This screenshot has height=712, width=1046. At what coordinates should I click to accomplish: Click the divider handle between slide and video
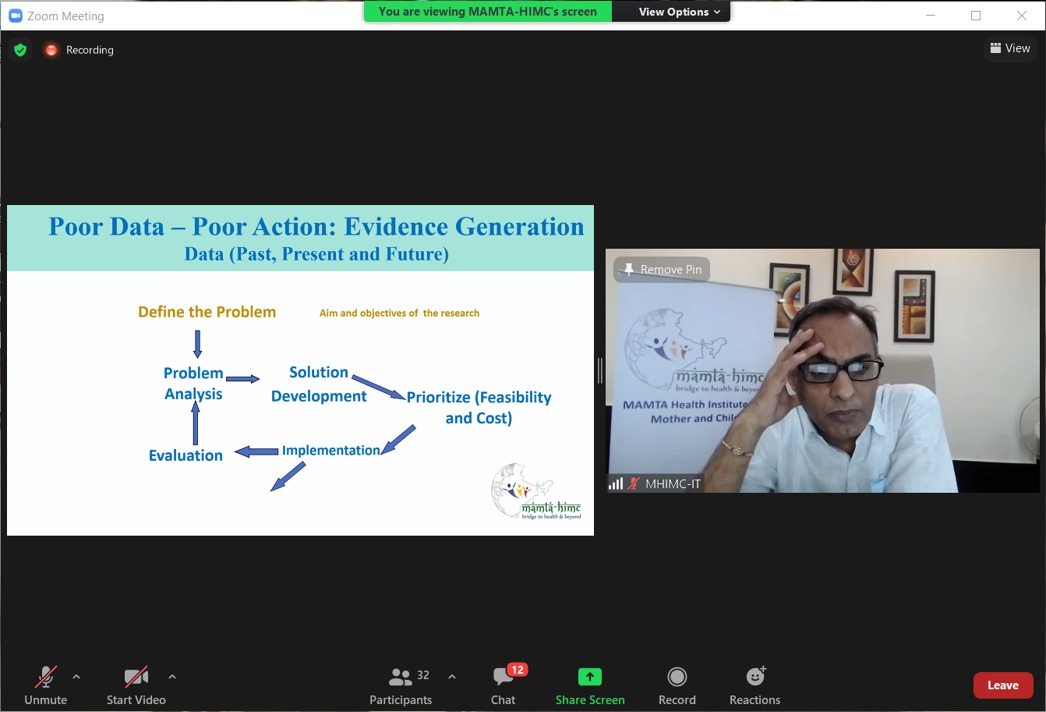[600, 370]
